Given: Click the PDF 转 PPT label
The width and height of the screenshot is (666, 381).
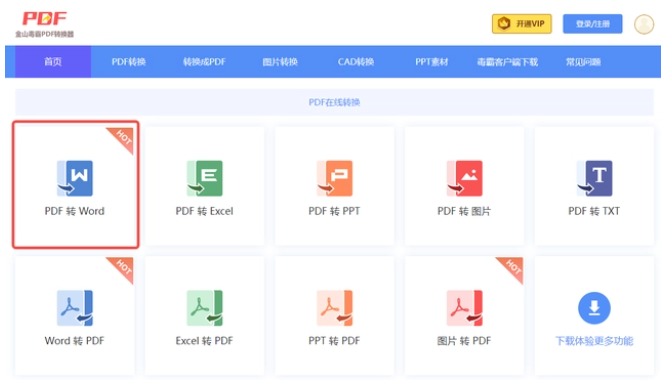Looking at the screenshot, I should [x=334, y=211].
